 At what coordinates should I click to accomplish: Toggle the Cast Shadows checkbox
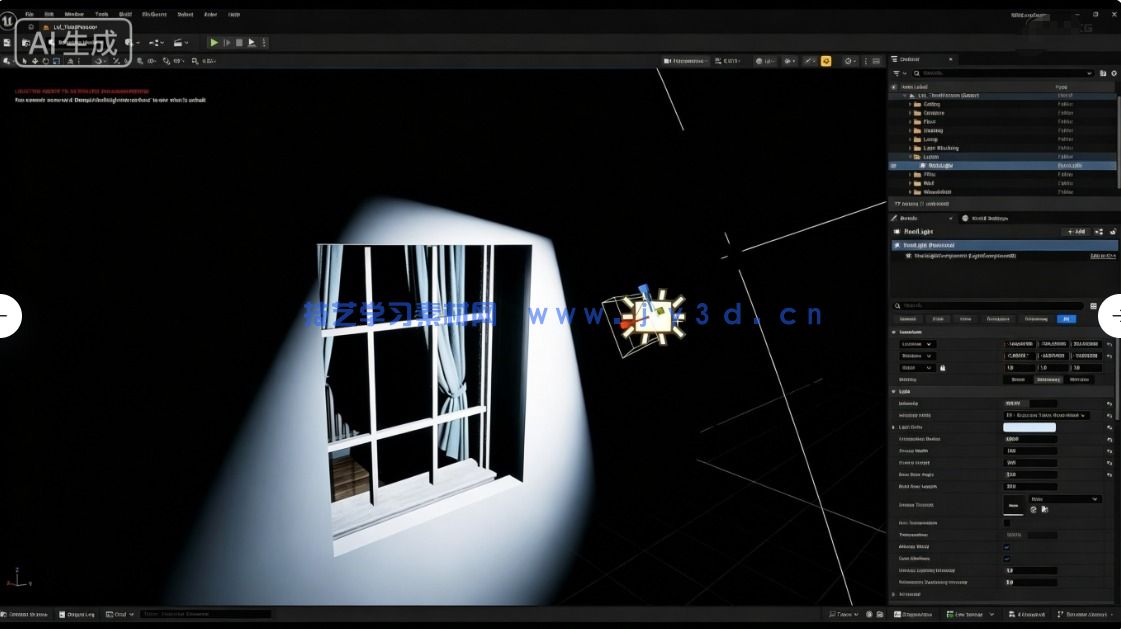[x=1007, y=559]
